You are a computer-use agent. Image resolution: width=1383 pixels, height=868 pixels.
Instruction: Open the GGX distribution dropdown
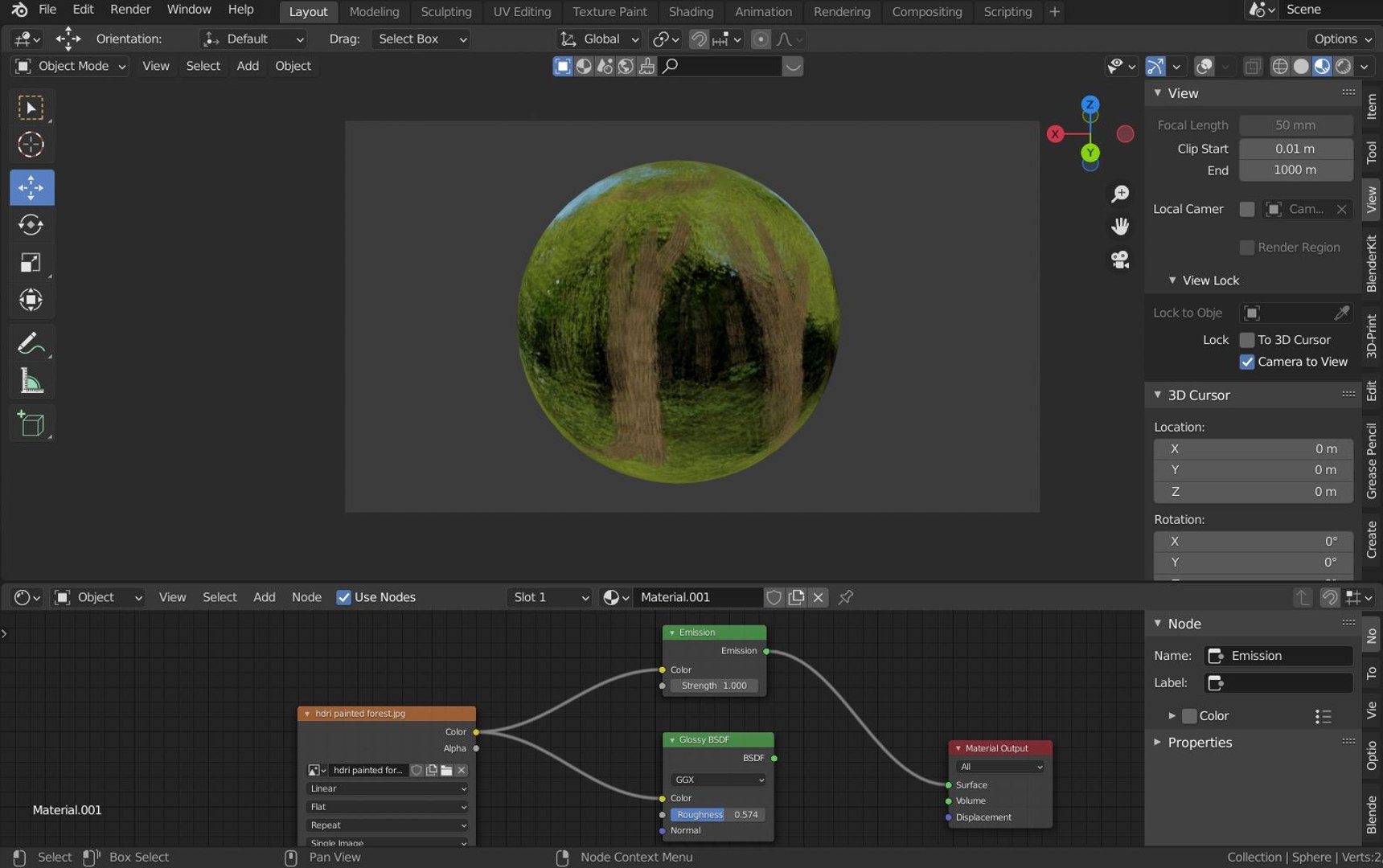click(718, 780)
